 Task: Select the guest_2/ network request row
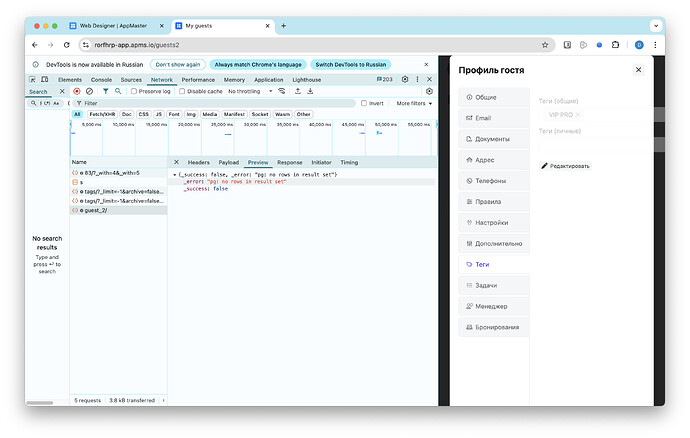pos(118,210)
